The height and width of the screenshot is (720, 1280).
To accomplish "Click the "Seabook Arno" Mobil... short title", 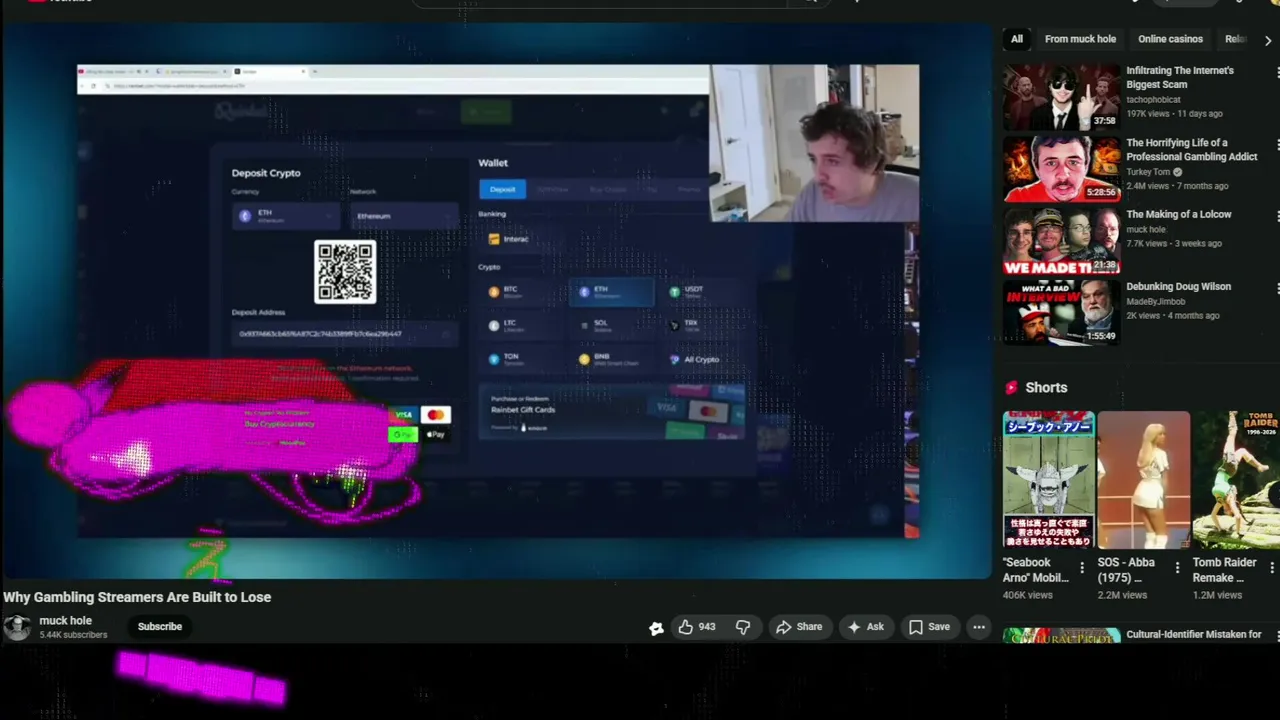I will pos(1036,570).
